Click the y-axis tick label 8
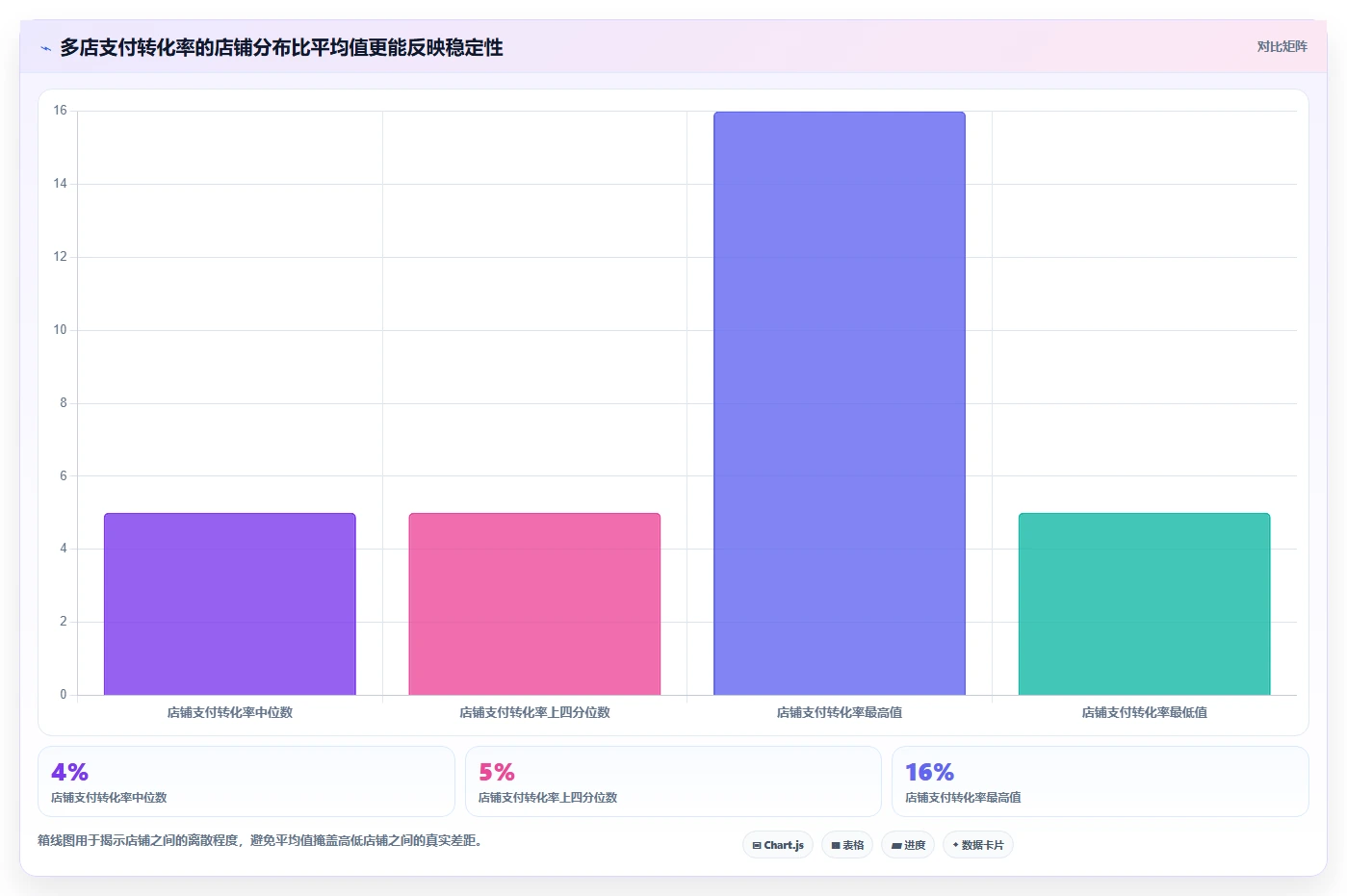This screenshot has height=896, width=1347. (x=64, y=403)
